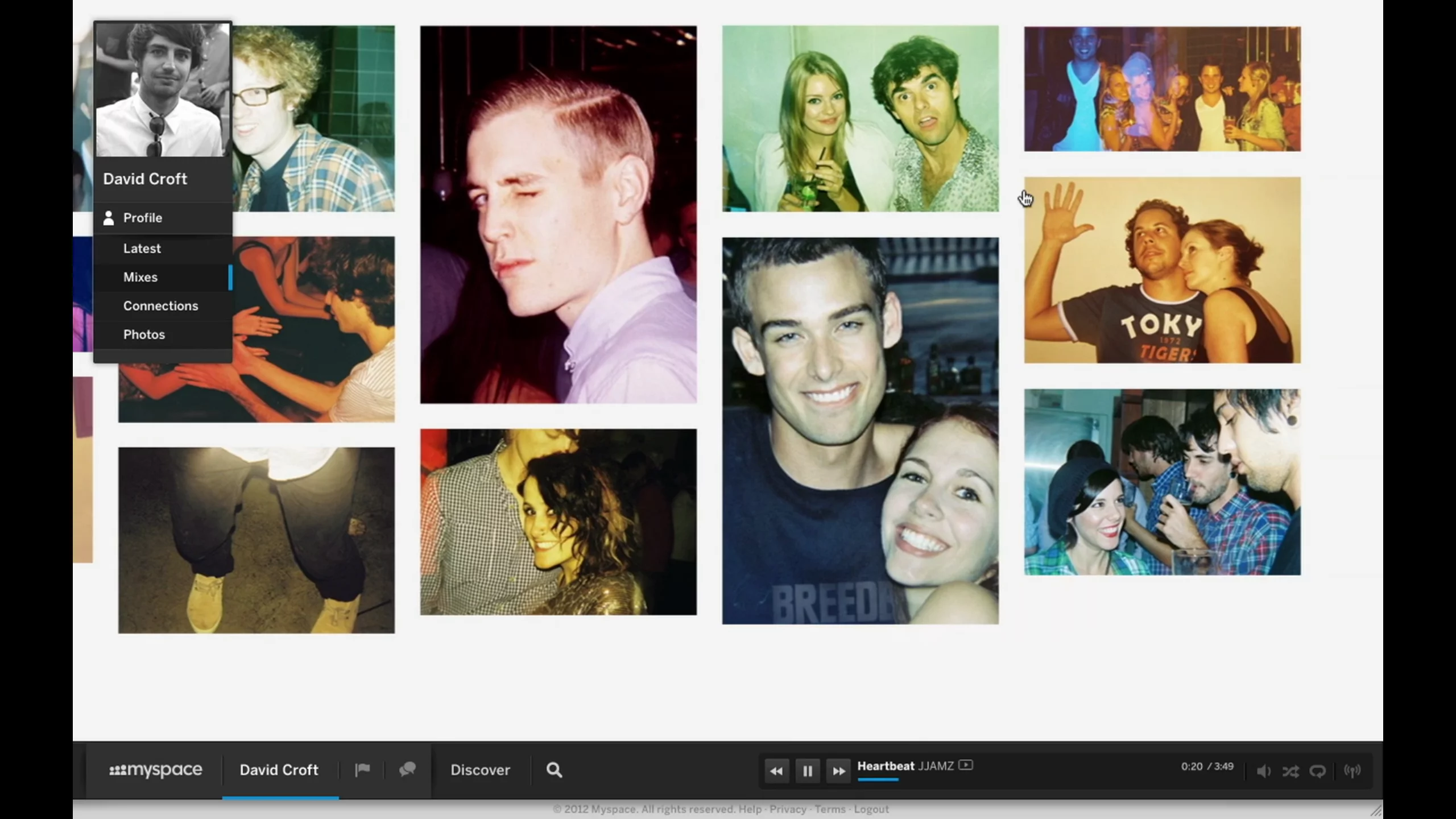1456x819 pixels.
Task: Select Mixes in David Croft's menu
Action: coord(140,277)
